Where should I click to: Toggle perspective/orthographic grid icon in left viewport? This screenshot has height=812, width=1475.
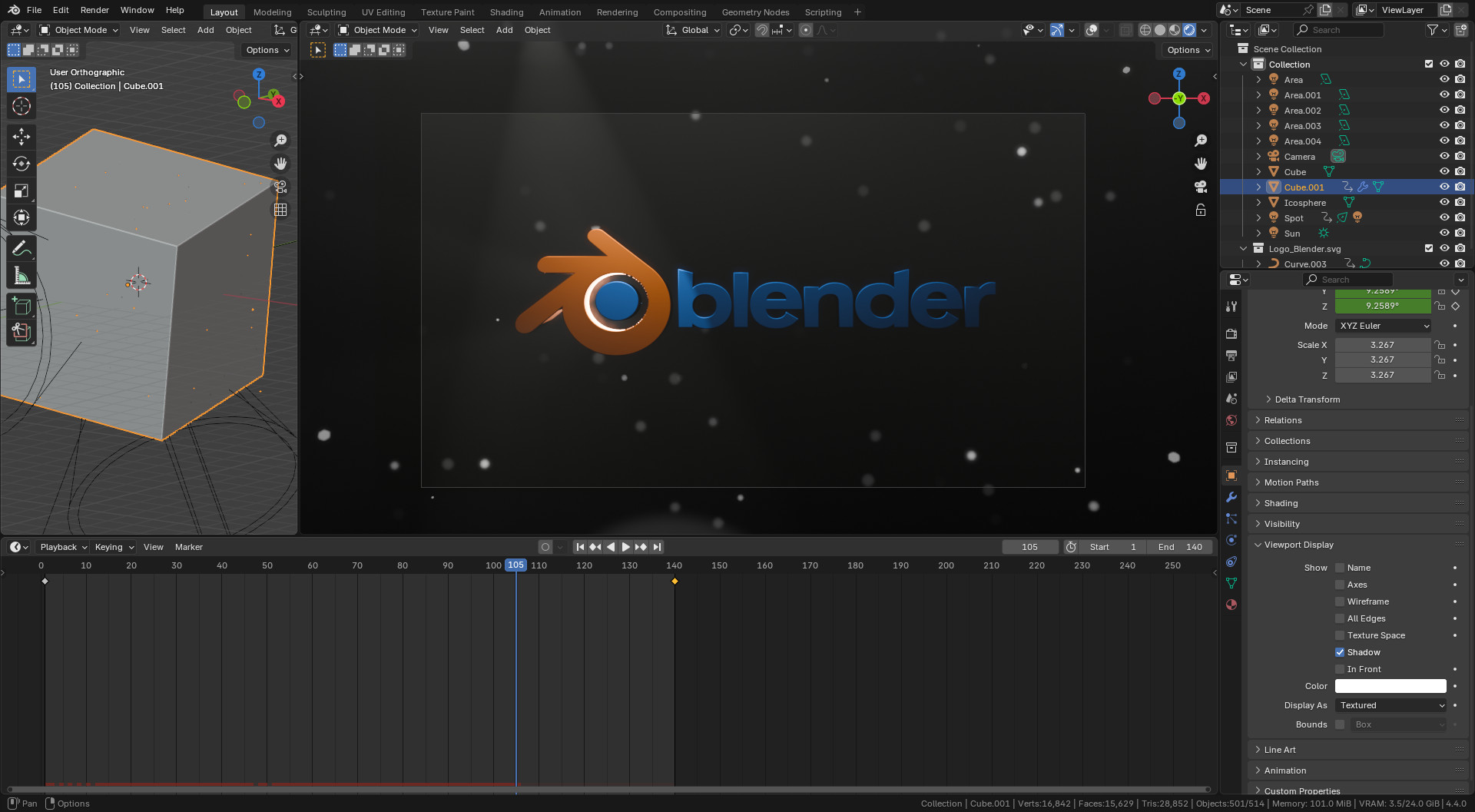(x=280, y=210)
